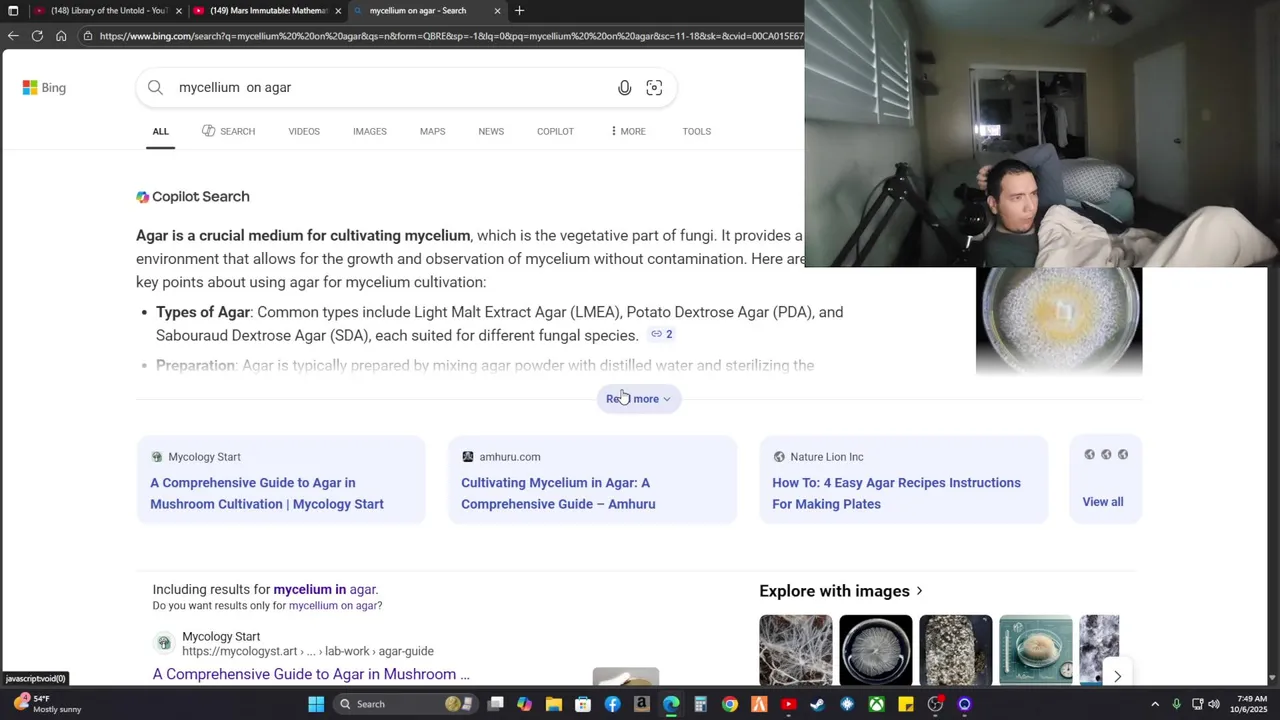Open visual search camera icon
The width and height of the screenshot is (1280, 720).
[x=654, y=88]
